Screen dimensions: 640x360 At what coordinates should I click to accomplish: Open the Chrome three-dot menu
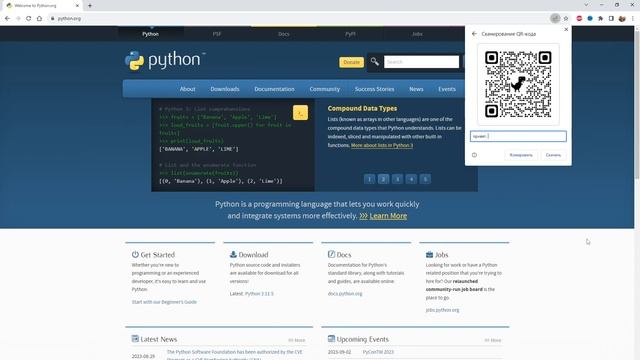pos(633,18)
